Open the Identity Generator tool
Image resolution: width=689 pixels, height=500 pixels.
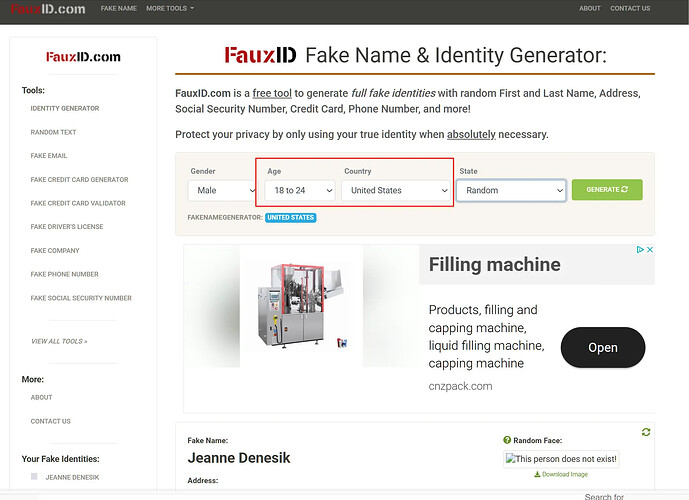[x=65, y=108]
